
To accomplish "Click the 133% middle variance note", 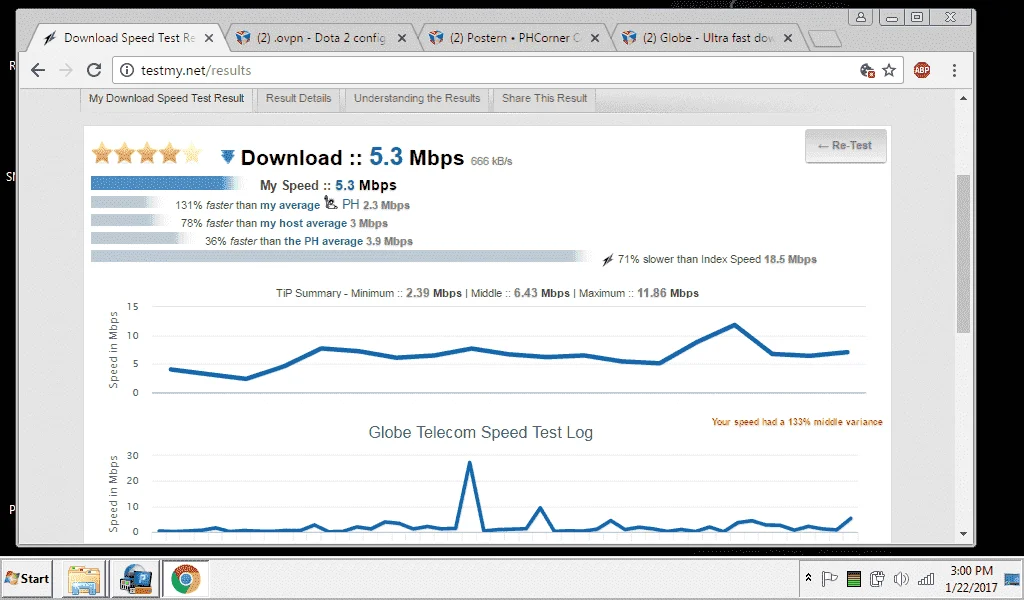I will [x=797, y=422].
